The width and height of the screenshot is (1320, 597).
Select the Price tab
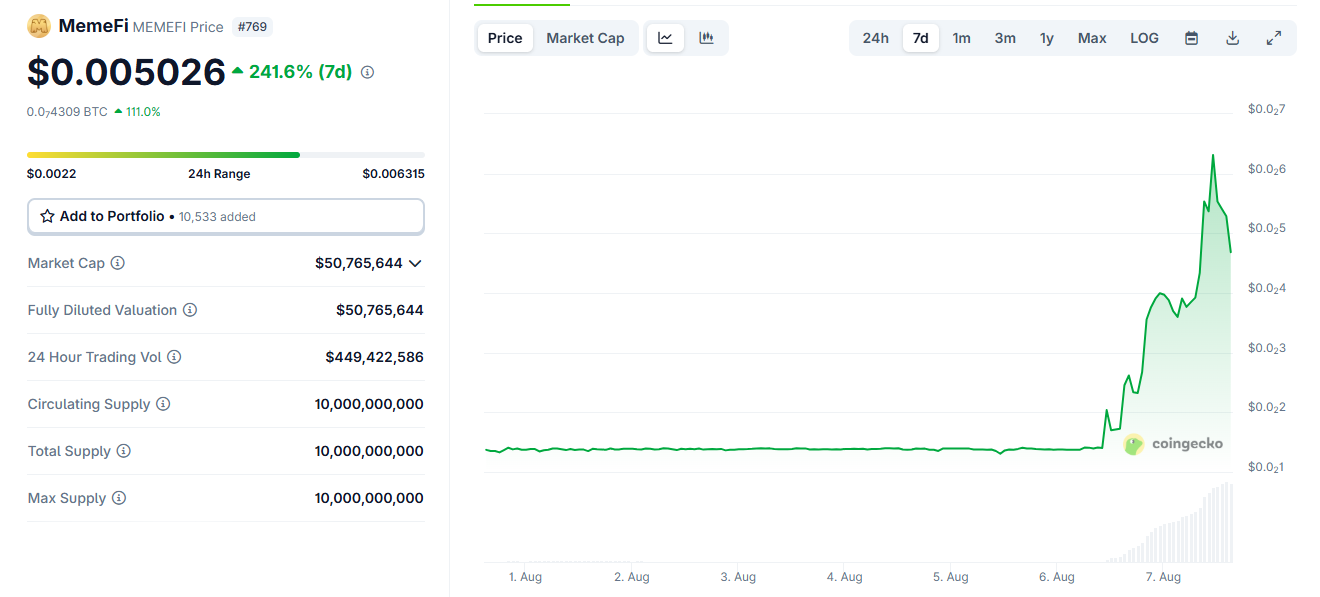[x=505, y=38]
